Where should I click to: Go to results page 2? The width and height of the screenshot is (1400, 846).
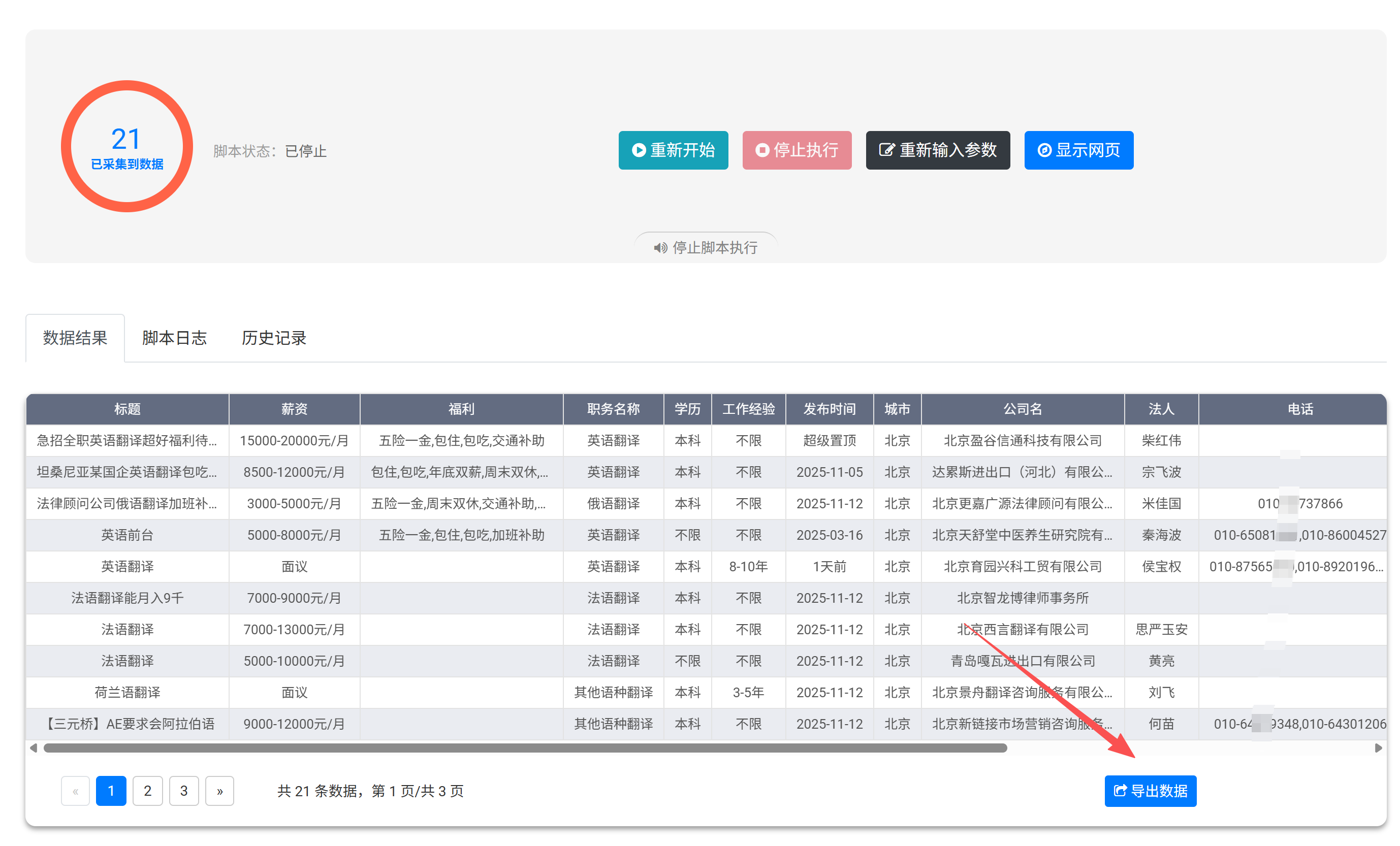[x=147, y=790]
